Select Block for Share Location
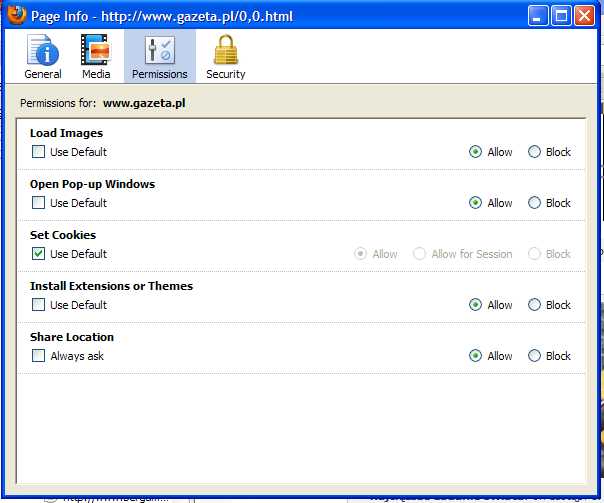This screenshot has height=503, width=604. pos(534,355)
